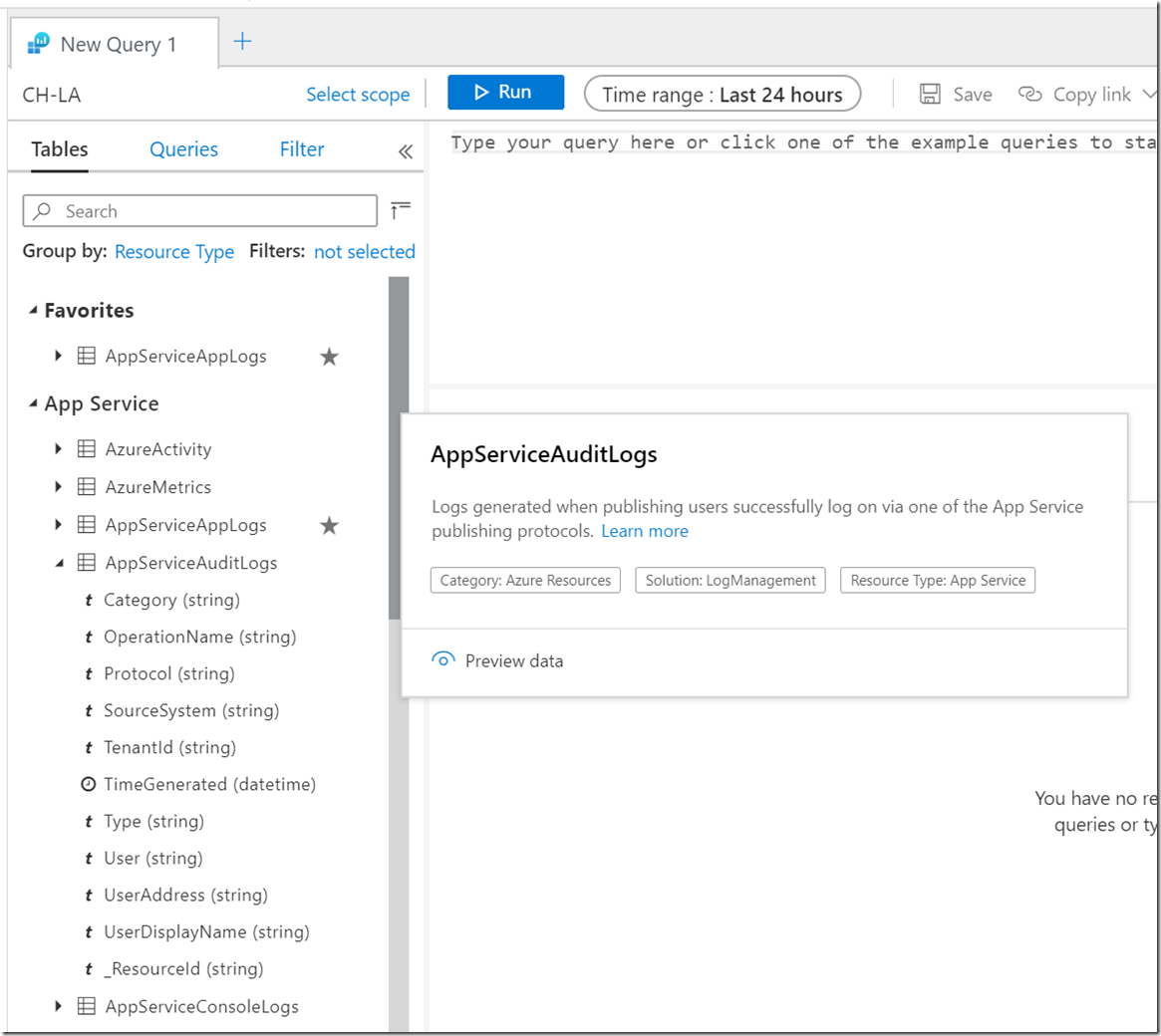Click the magnifier icon in the search box
This screenshot has width=1161, height=1036.
(x=43, y=211)
